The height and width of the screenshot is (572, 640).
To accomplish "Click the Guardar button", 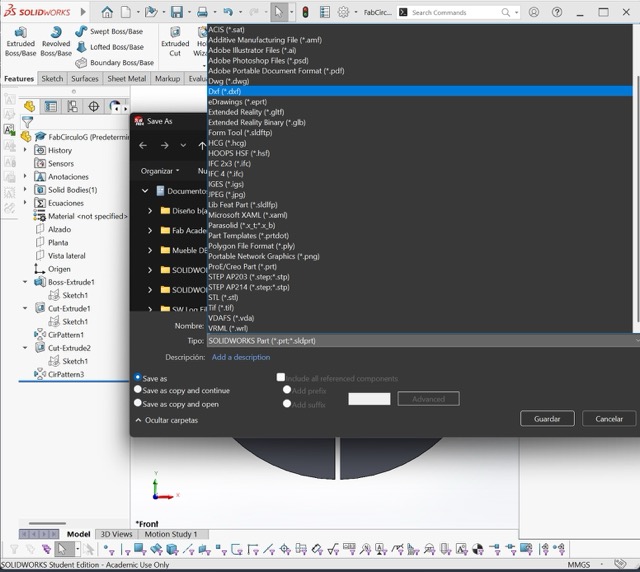I will 547,418.
